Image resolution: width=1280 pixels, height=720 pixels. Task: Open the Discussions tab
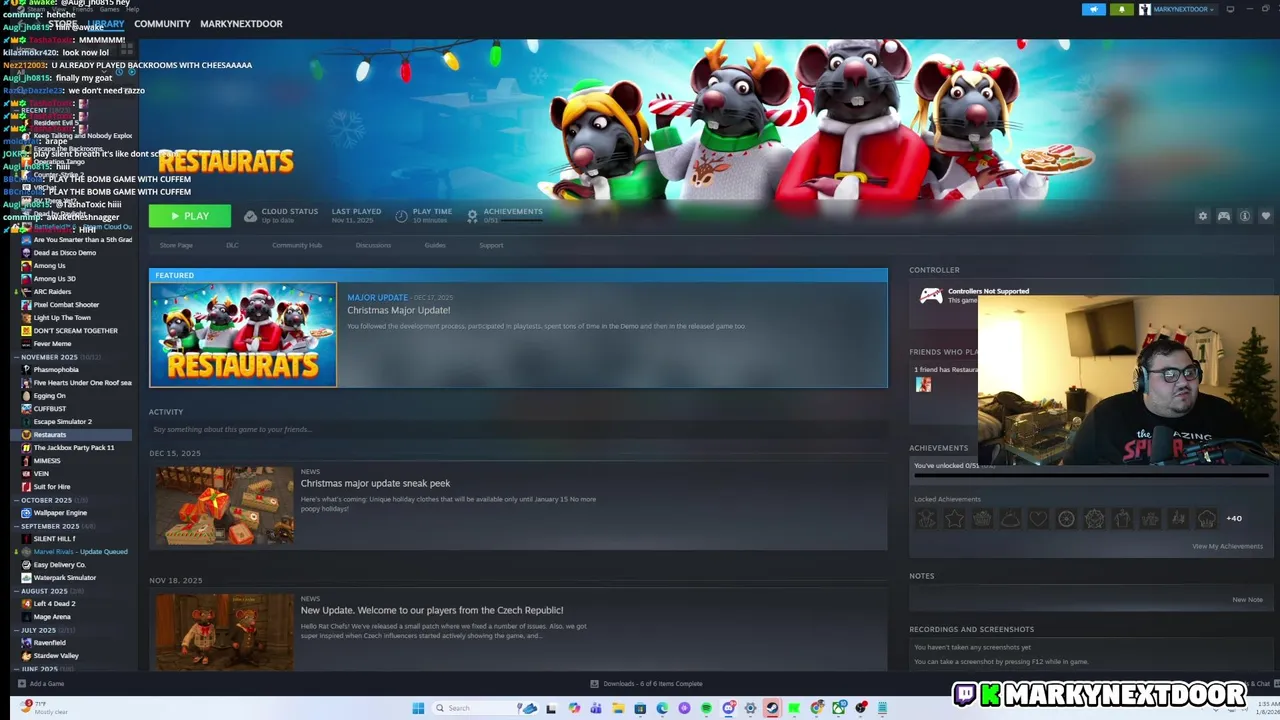pyautogui.click(x=373, y=245)
